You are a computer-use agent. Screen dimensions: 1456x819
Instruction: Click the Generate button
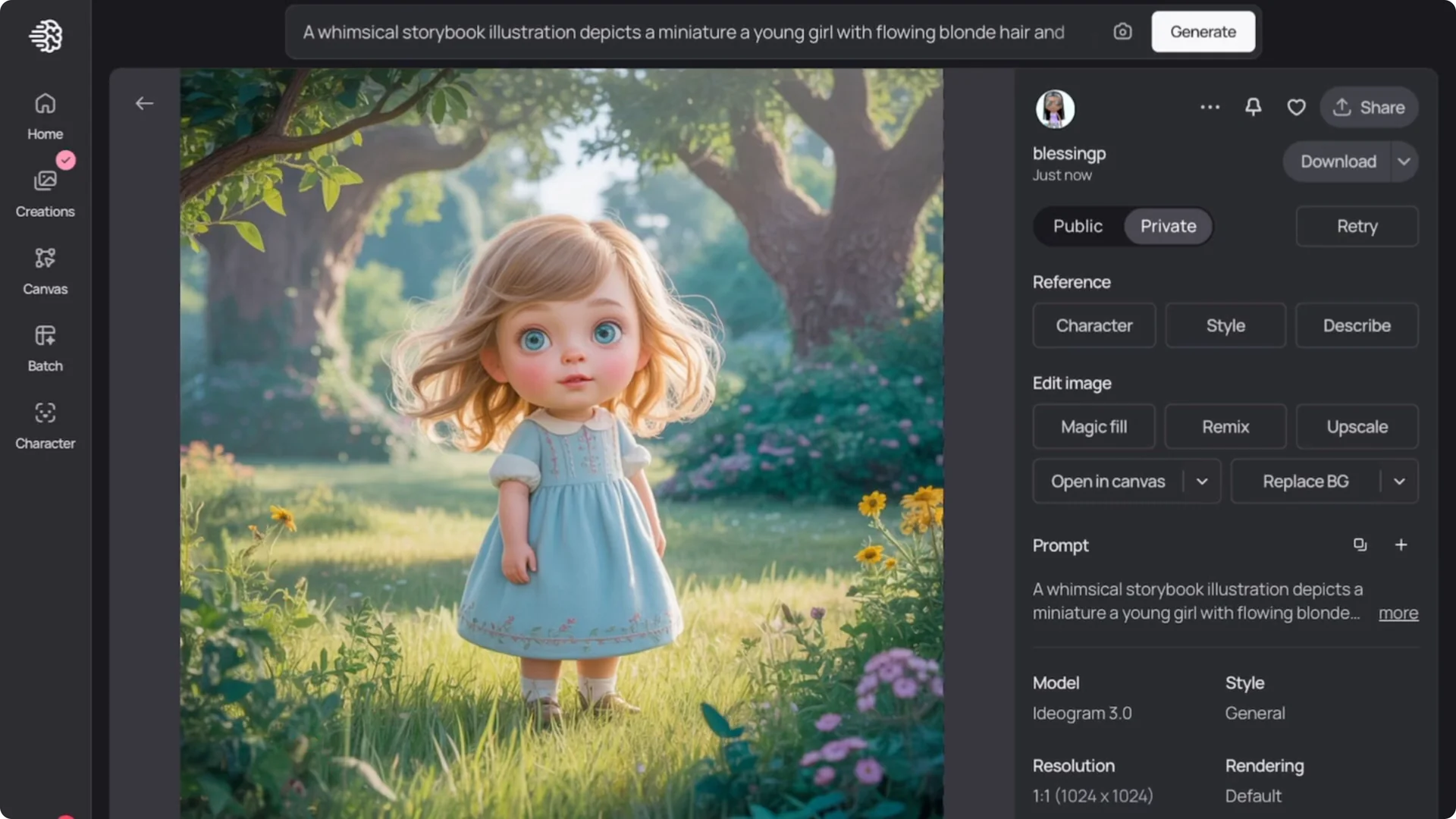pyautogui.click(x=1203, y=32)
